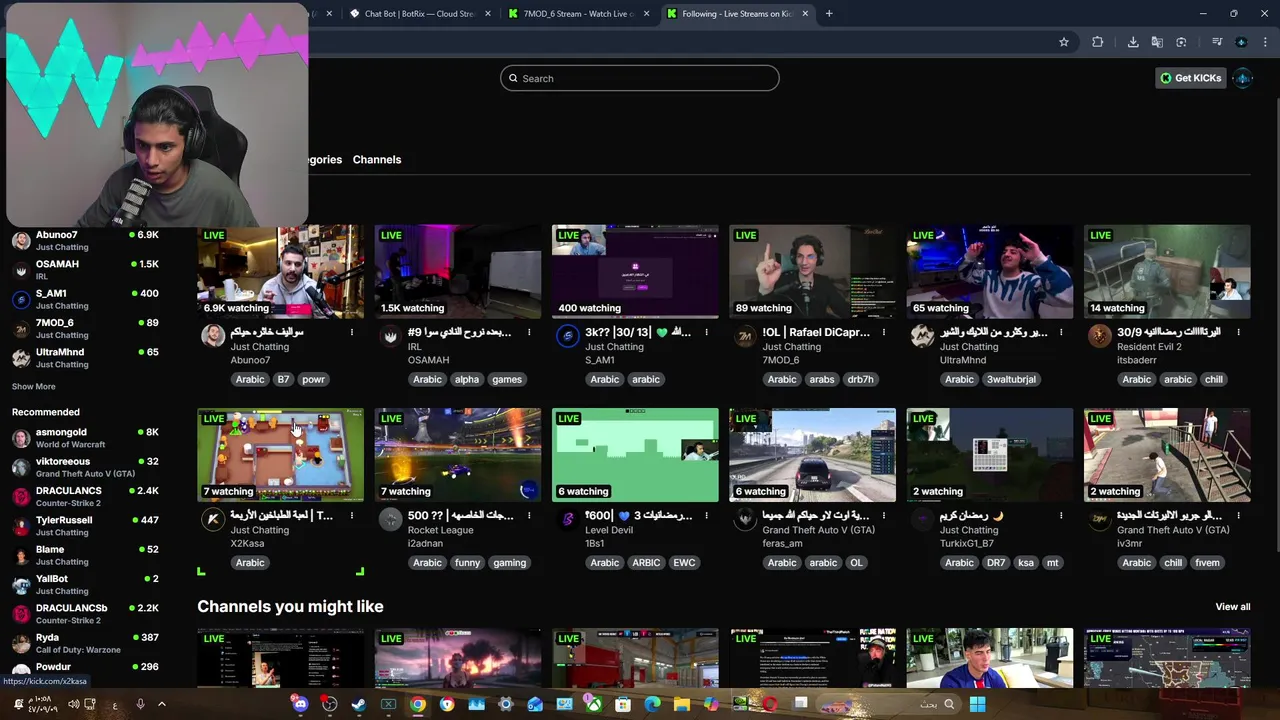The image size is (1280, 720).
Task: Open Xbox app from the taskbar
Action: [x=593, y=704]
